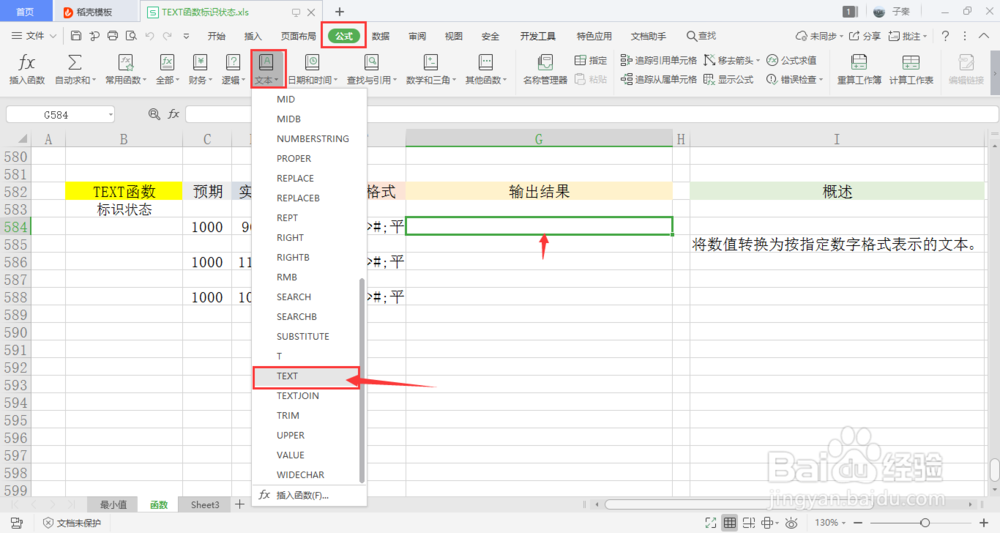
Task: Open the Logical (逻辑) functions icon
Action: 233,62
